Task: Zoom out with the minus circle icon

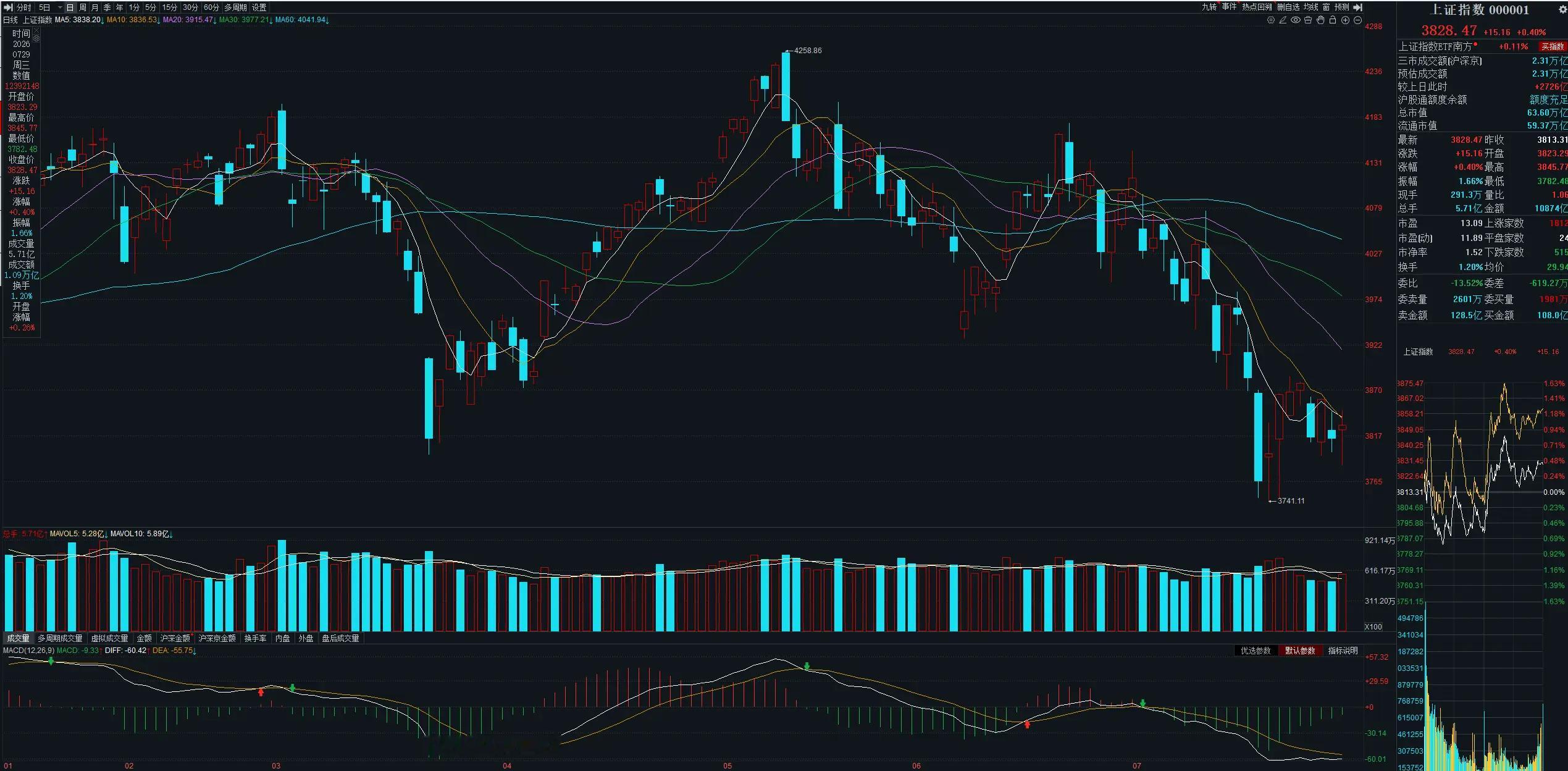Action: (x=1357, y=20)
